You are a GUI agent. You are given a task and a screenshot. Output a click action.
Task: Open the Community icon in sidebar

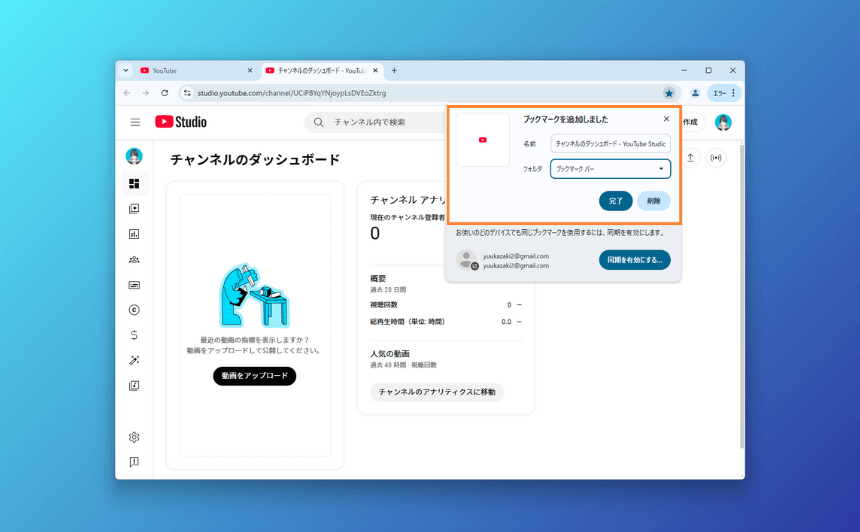pyautogui.click(x=134, y=259)
